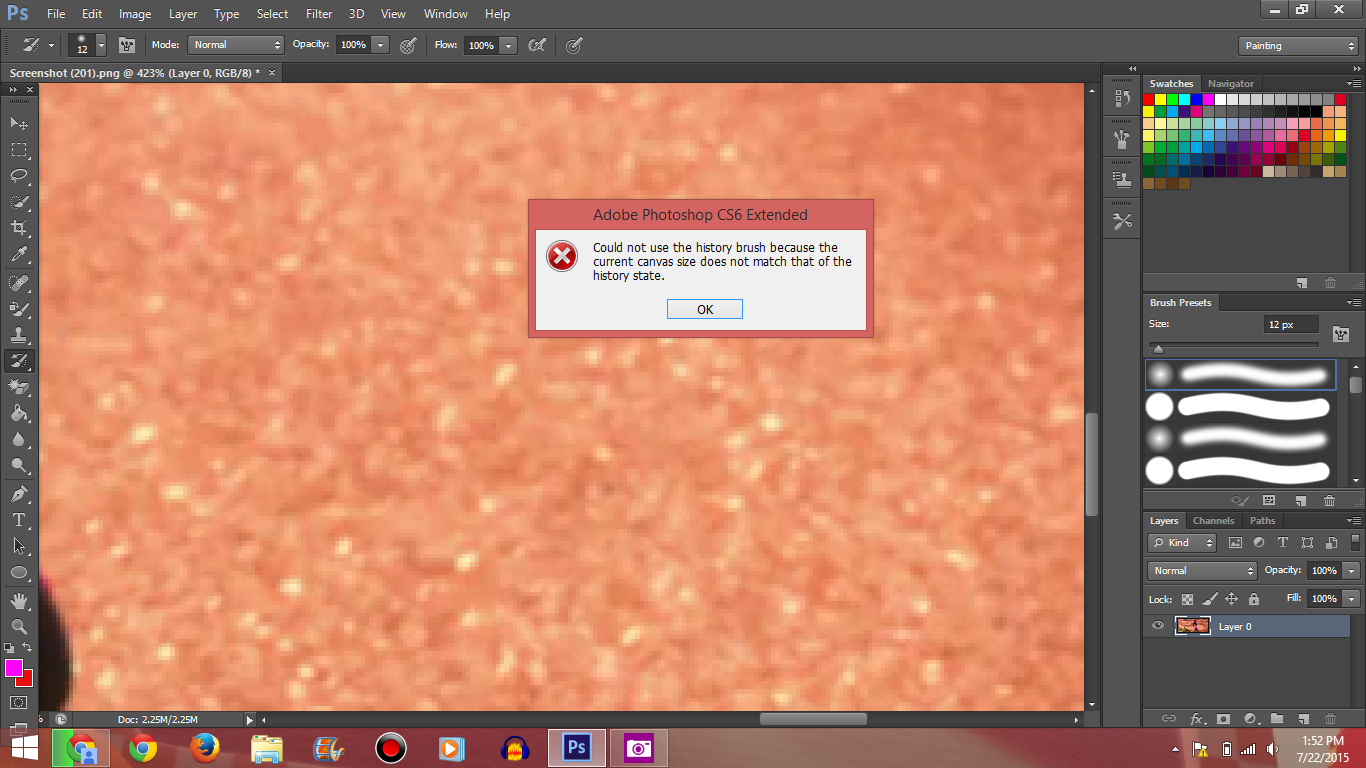
Task: Toggle layer filtering on/off switch
Action: (x=1353, y=543)
